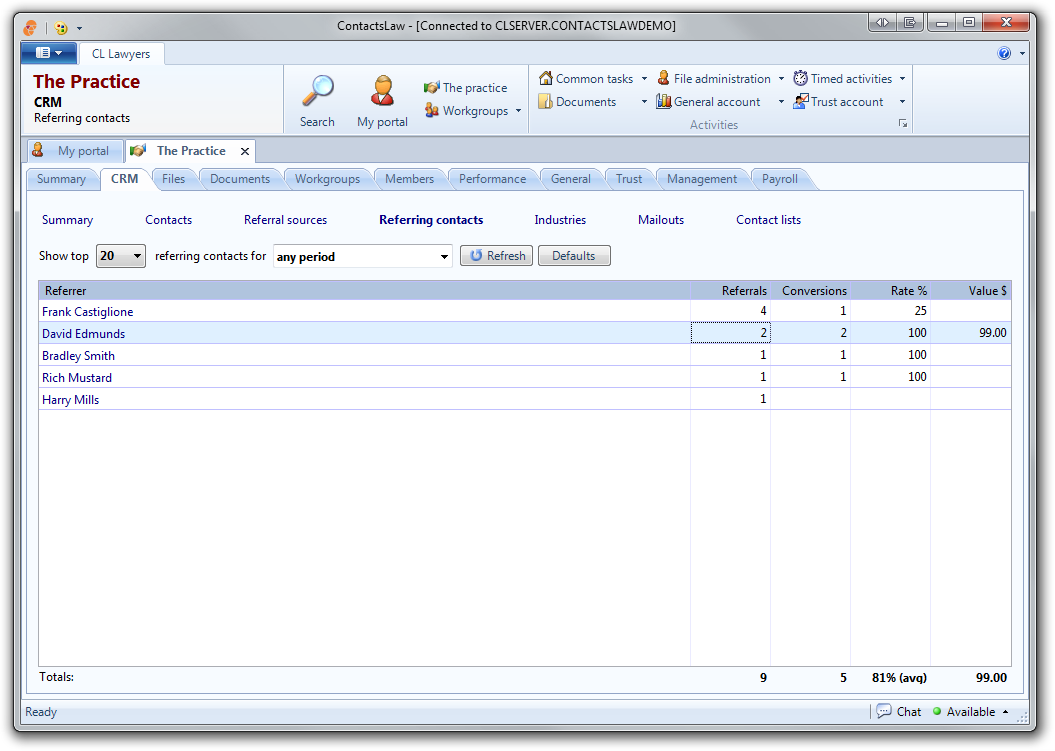The width and height of the screenshot is (1055, 751).
Task: Open the Documents main tab
Action: [240, 179]
